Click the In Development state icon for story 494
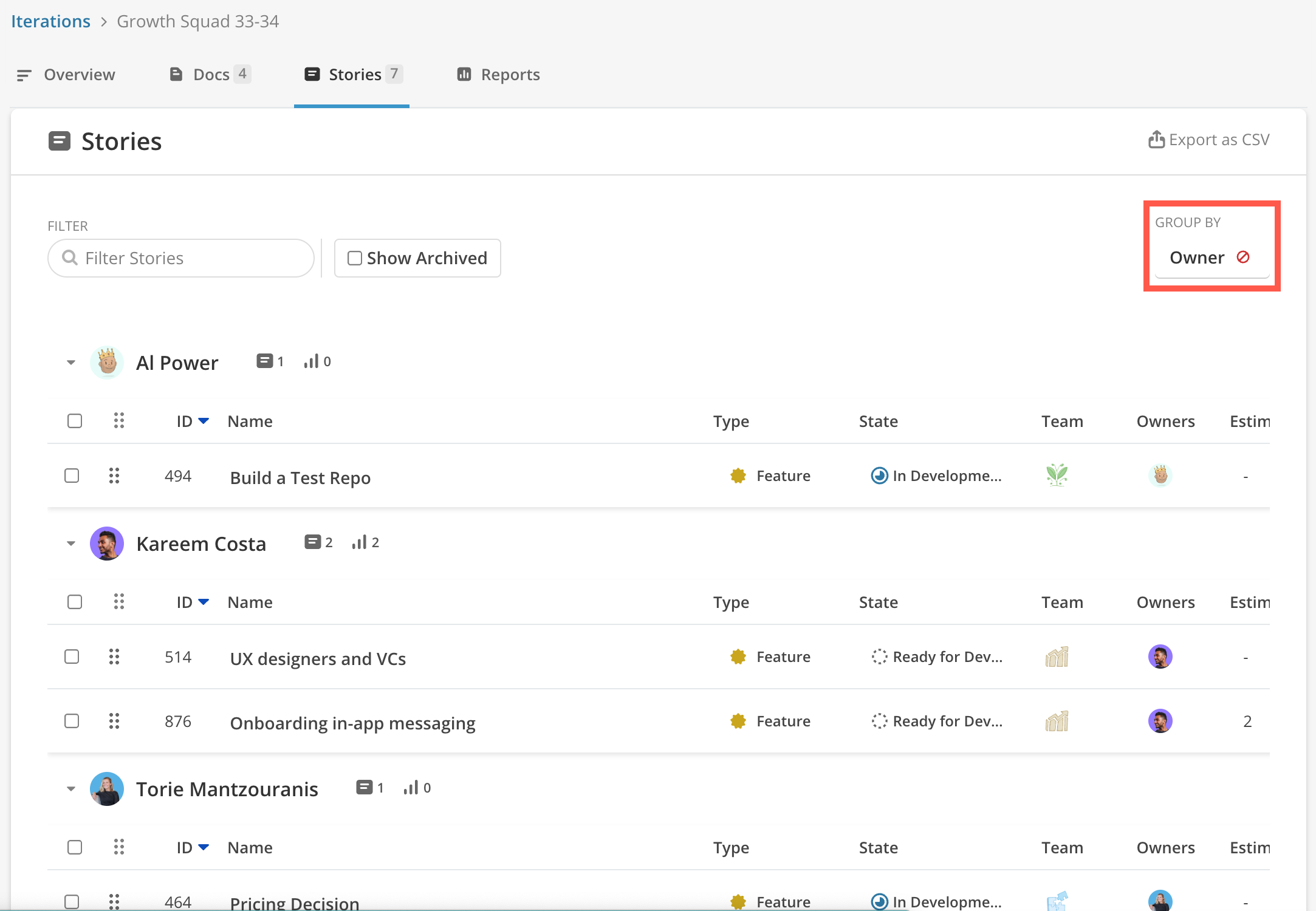This screenshot has width=1316, height=911. pos(879,476)
